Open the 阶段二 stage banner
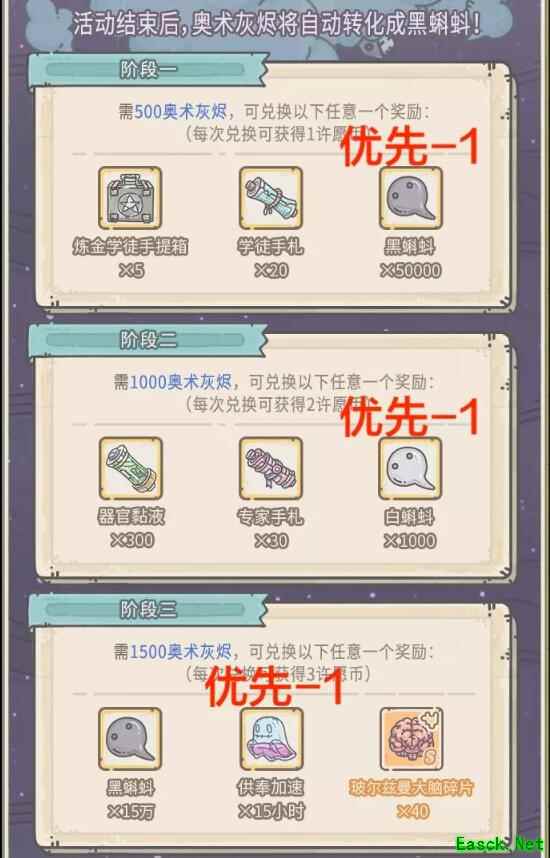Viewport: 550px width, 858px height. (x=148, y=340)
